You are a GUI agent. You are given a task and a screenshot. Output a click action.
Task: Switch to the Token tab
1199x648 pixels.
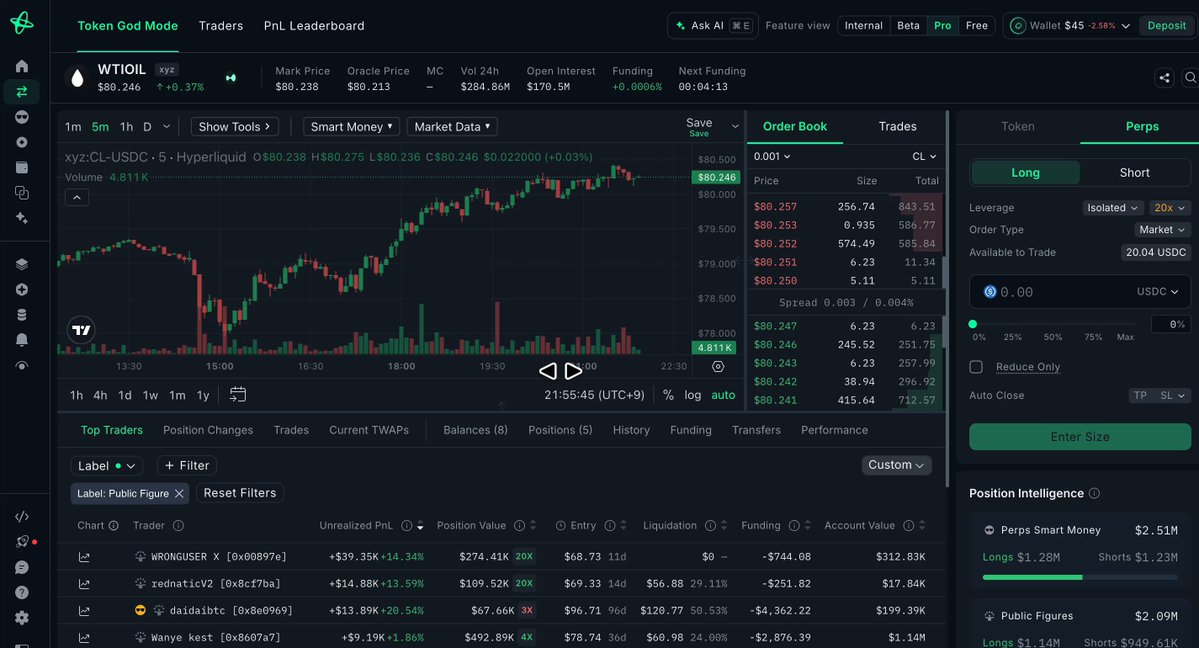(x=1018, y=126)
